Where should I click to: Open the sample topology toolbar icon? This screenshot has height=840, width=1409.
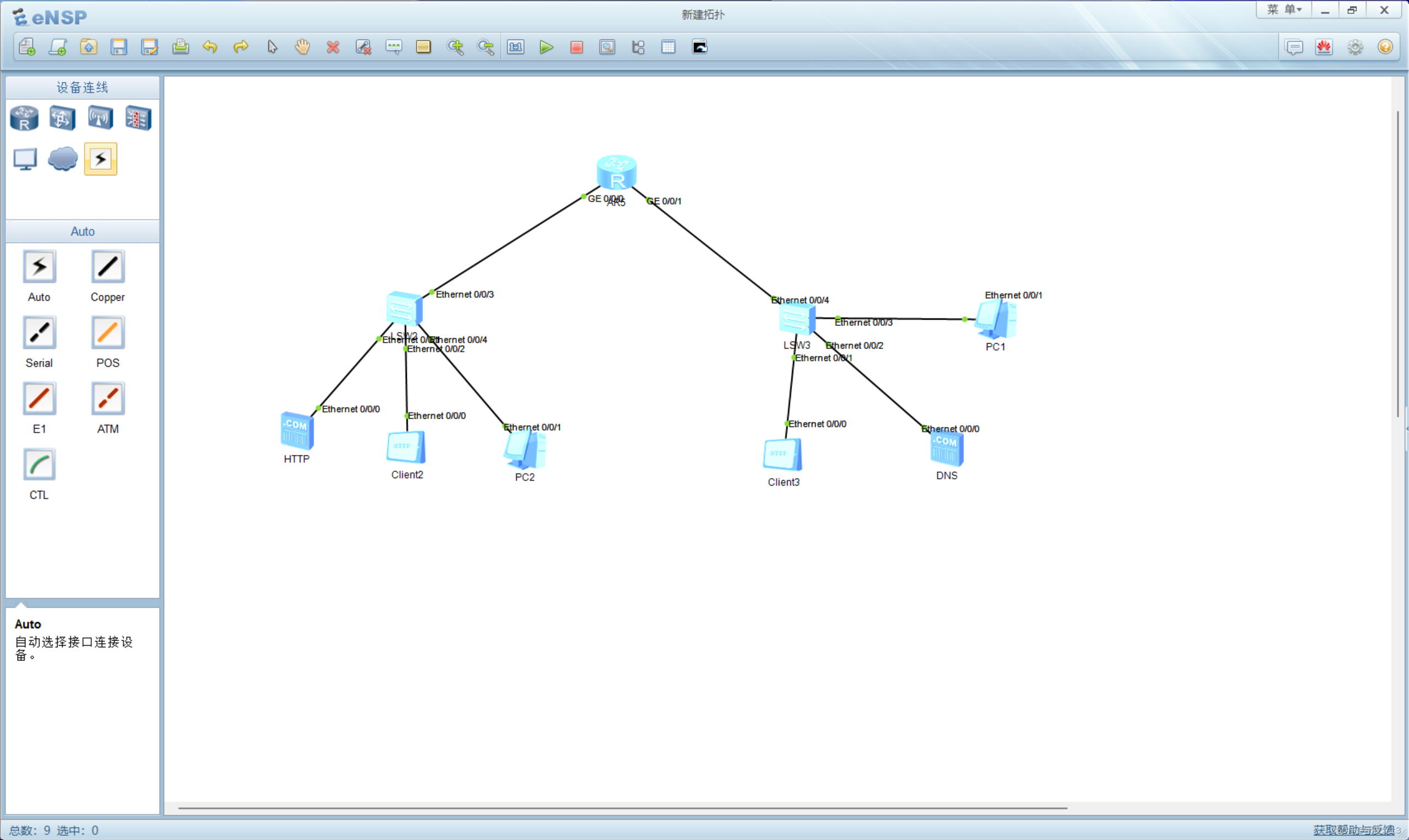point(58,47)
